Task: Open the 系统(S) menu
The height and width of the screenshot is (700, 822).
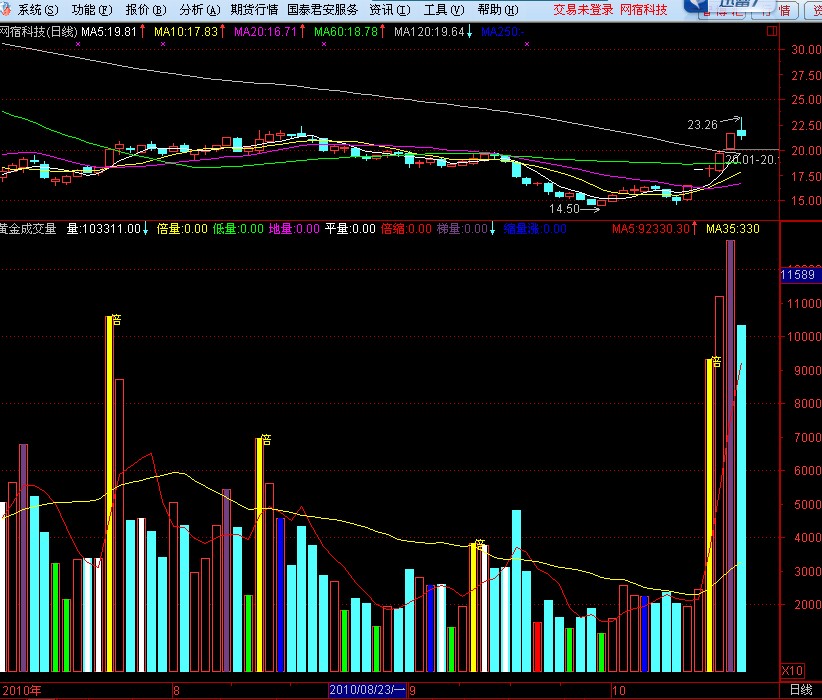Action: coord(37,10)
